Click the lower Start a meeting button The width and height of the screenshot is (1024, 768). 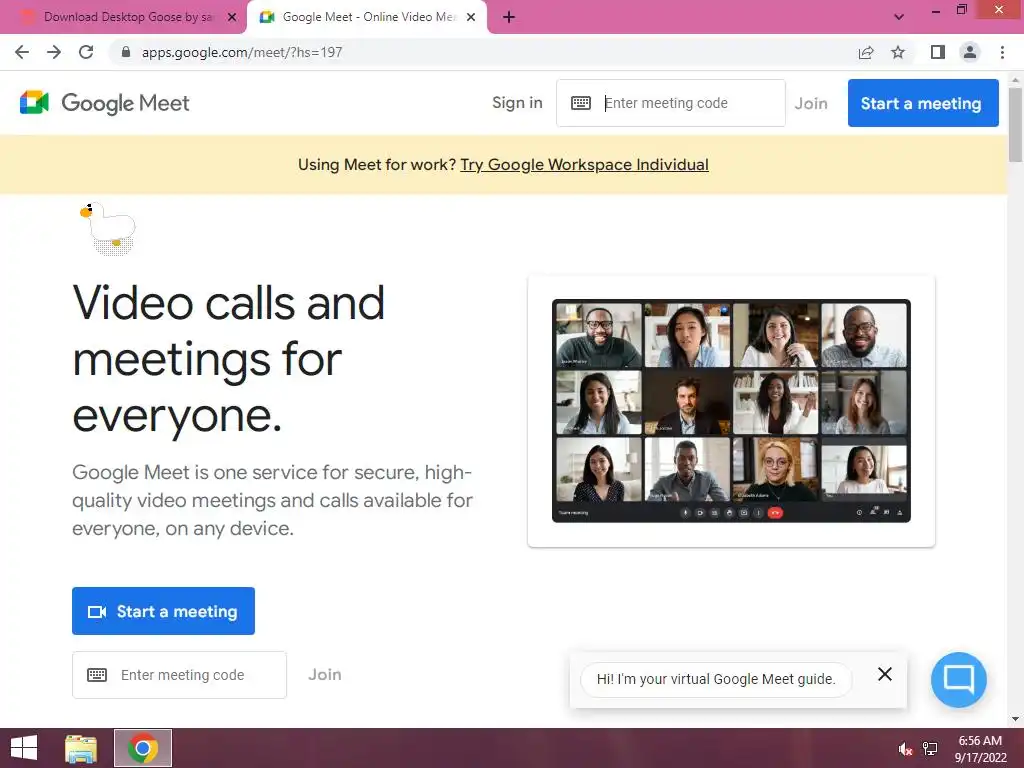click(x=163, y=611)
